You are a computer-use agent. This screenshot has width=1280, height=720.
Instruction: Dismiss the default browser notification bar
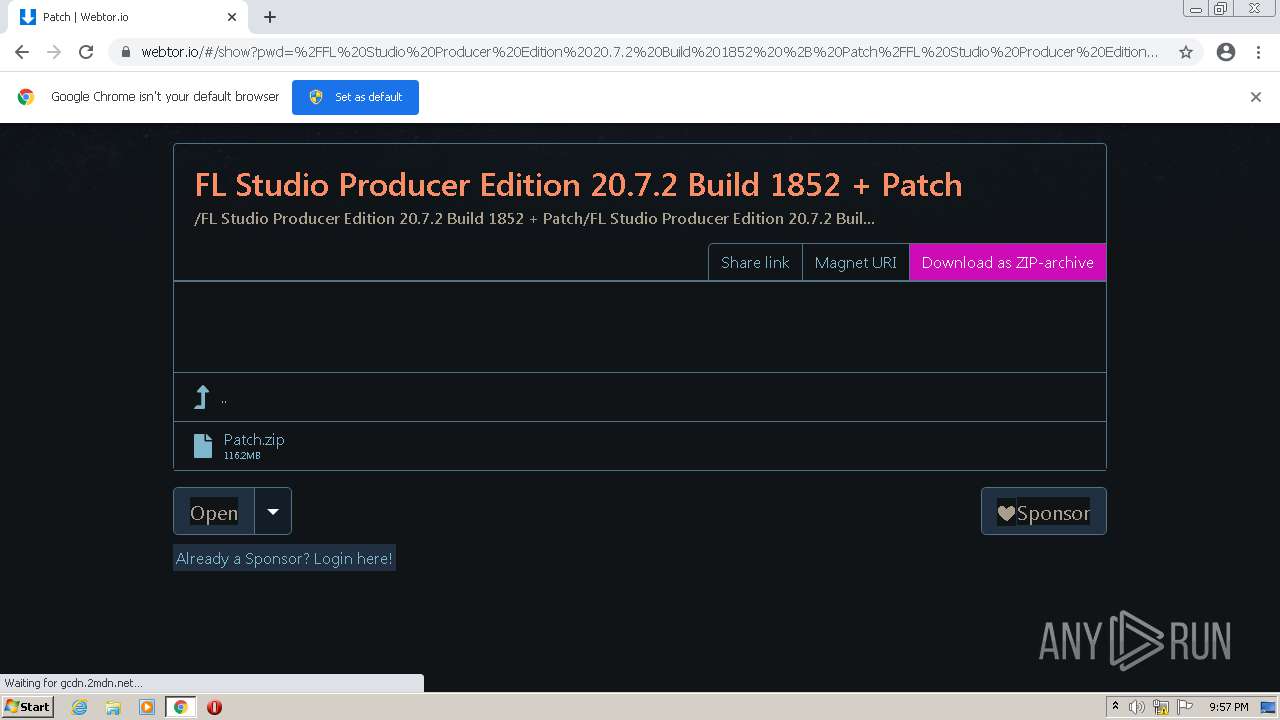point(1256,97)
